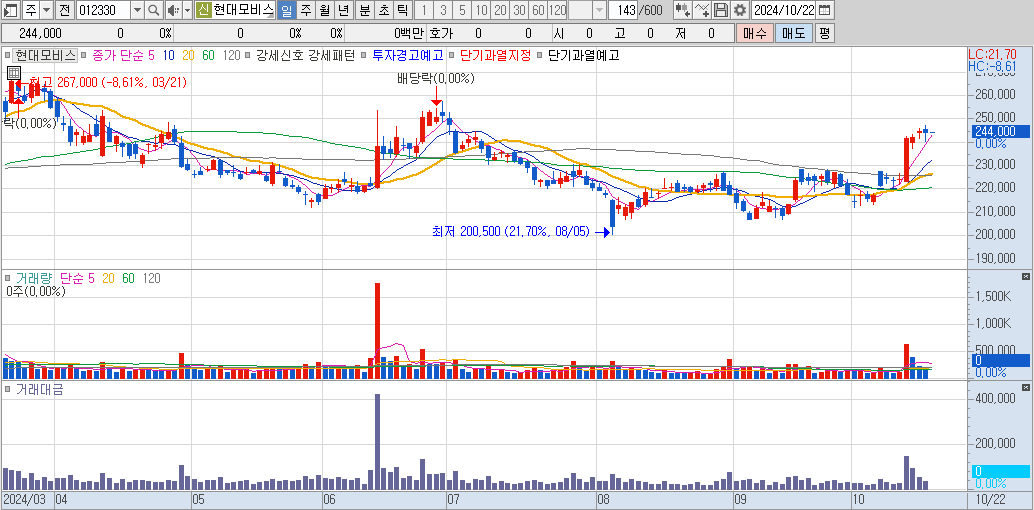The height and width of the screenshot is (510, 1034).
Task: Select interval 60 button
Action: [x=538, y=10]
